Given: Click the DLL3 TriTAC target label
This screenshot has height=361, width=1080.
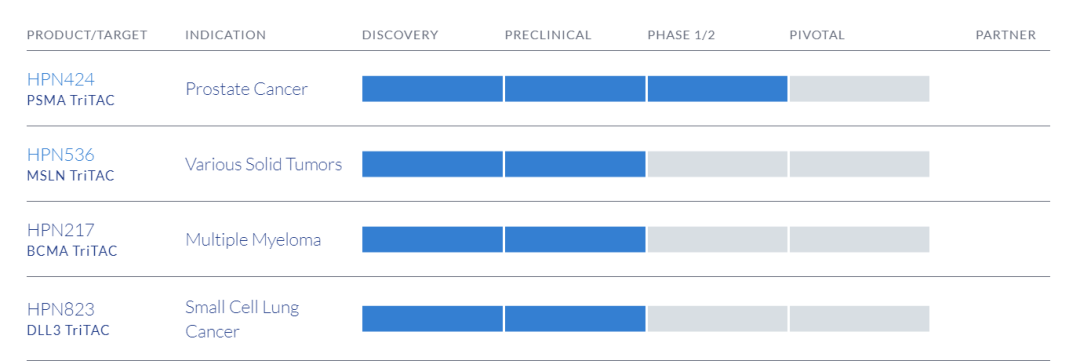Looking at the screenshot, I should click(68, 330).
